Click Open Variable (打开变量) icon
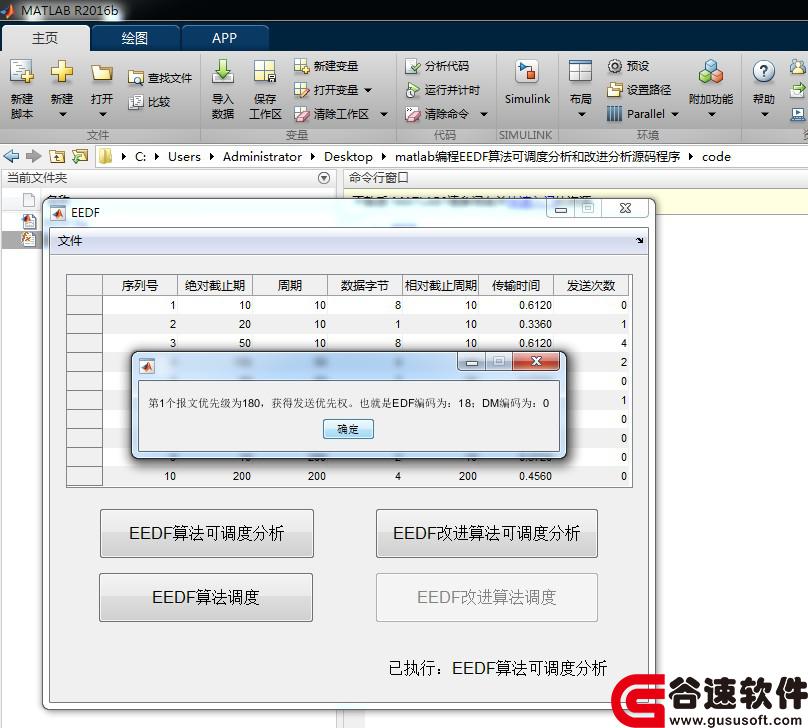This screenshot has width=808, height=728. tap(301, 90)
